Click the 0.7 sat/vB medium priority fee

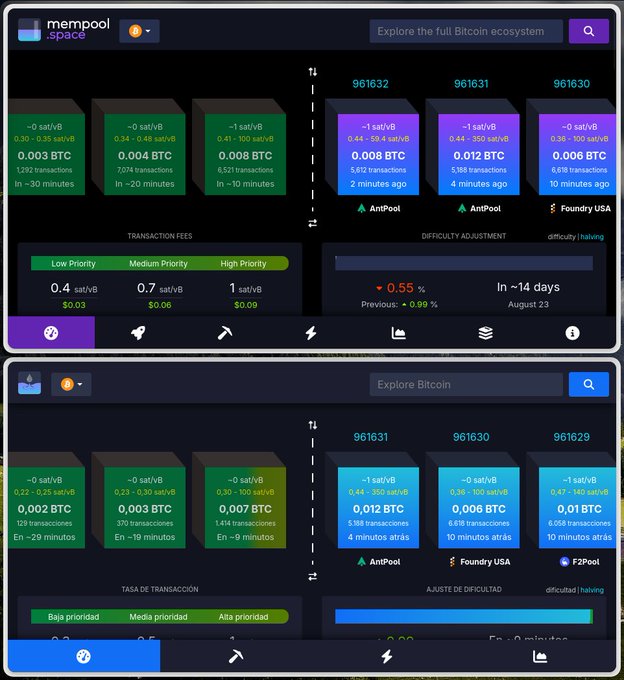click(160, 288)
